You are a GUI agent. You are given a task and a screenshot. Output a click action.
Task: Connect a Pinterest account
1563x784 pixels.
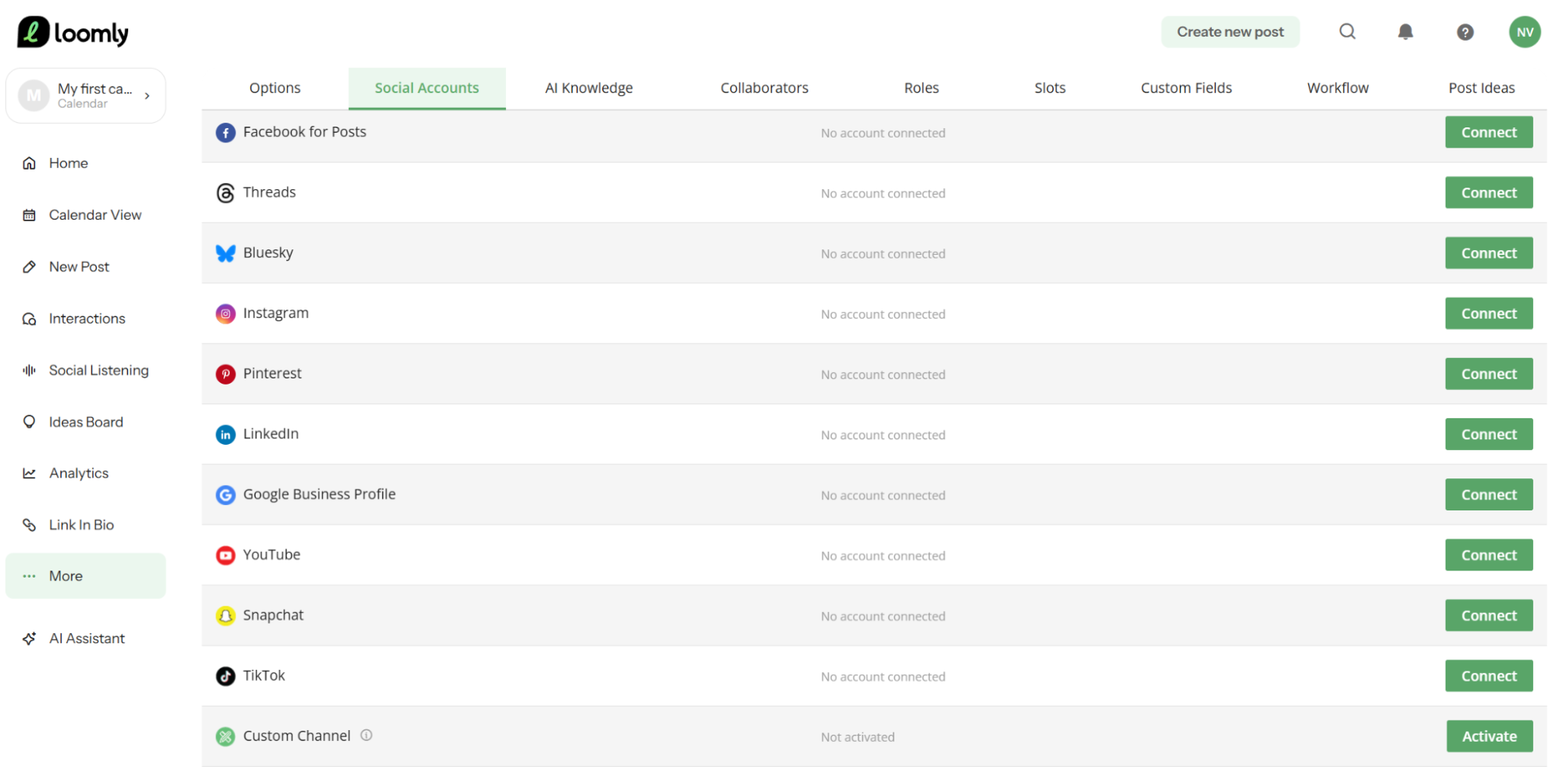(x=1489, y=374)
